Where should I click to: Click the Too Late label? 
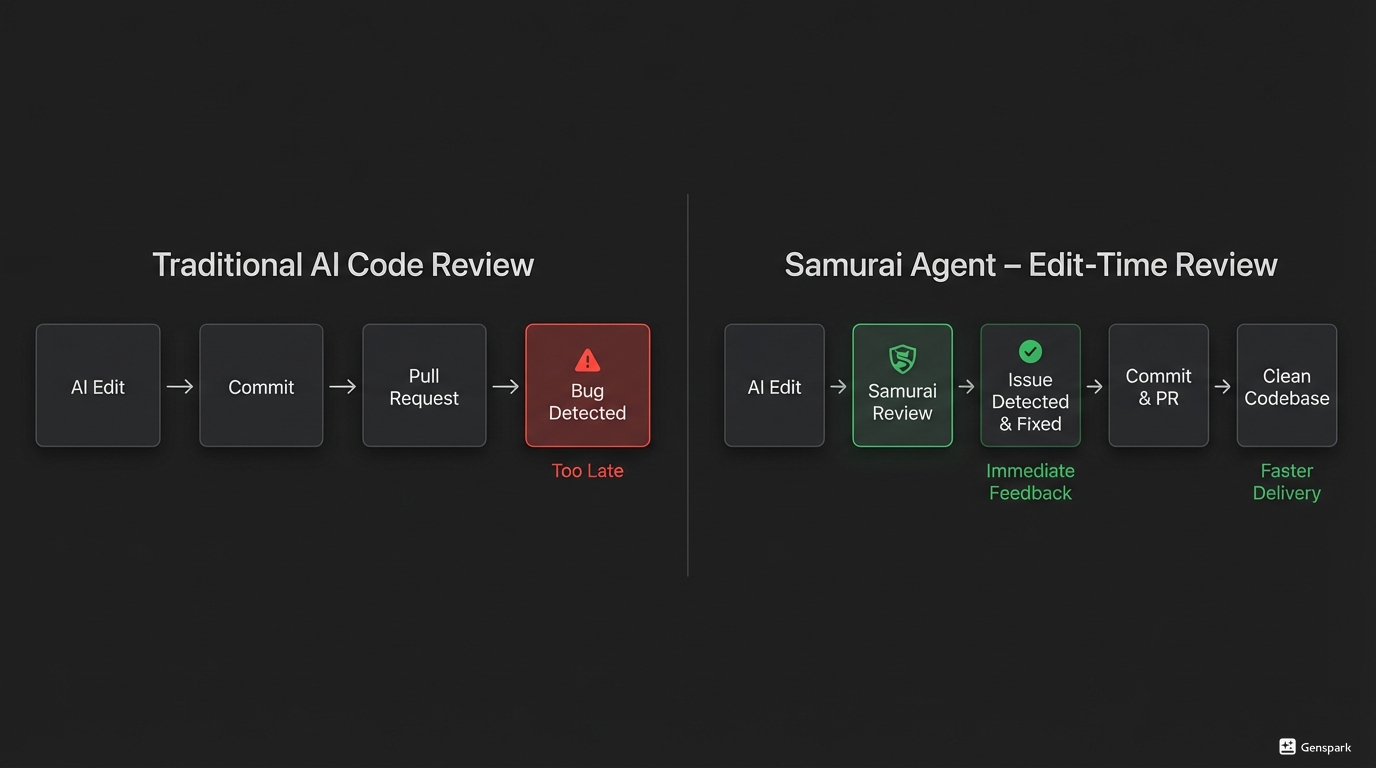[x=587, y=470]
